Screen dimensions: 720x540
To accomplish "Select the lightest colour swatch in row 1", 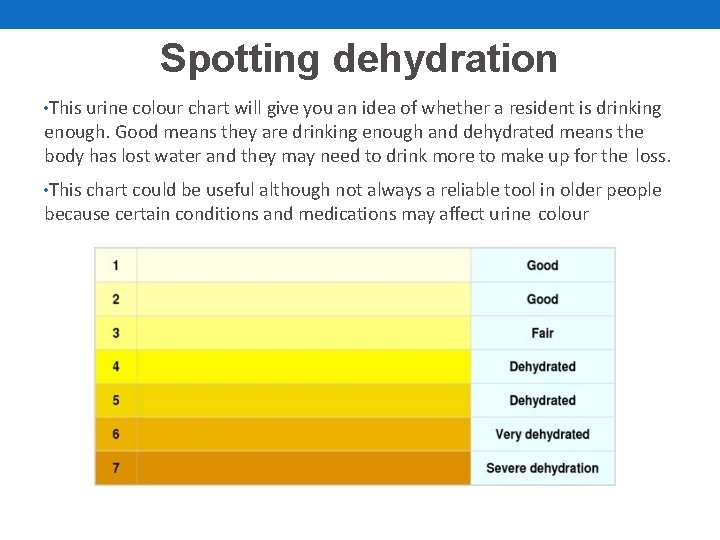I will click(x=303, y=265).
